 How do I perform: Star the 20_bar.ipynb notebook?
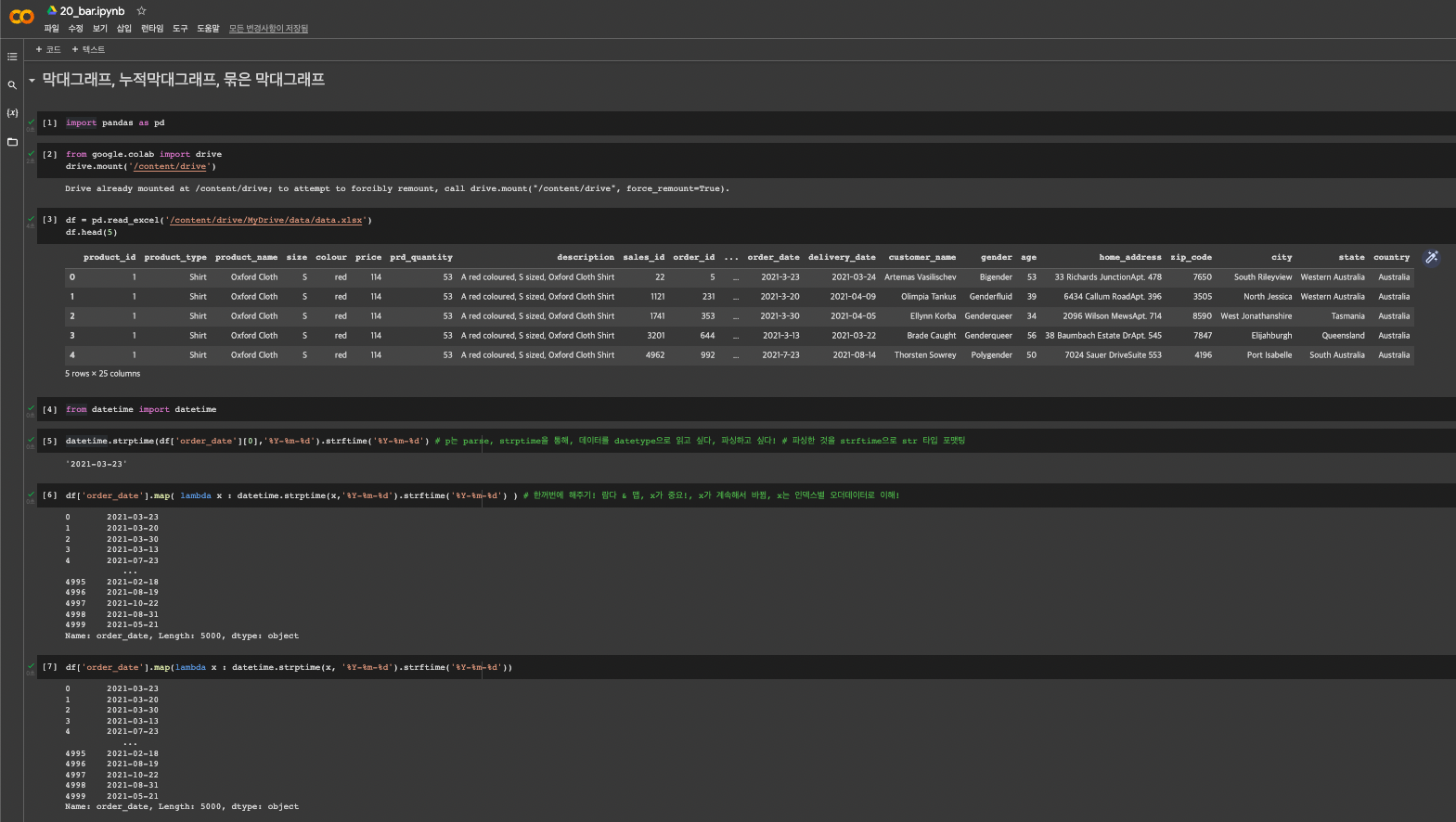coord(141,11)
